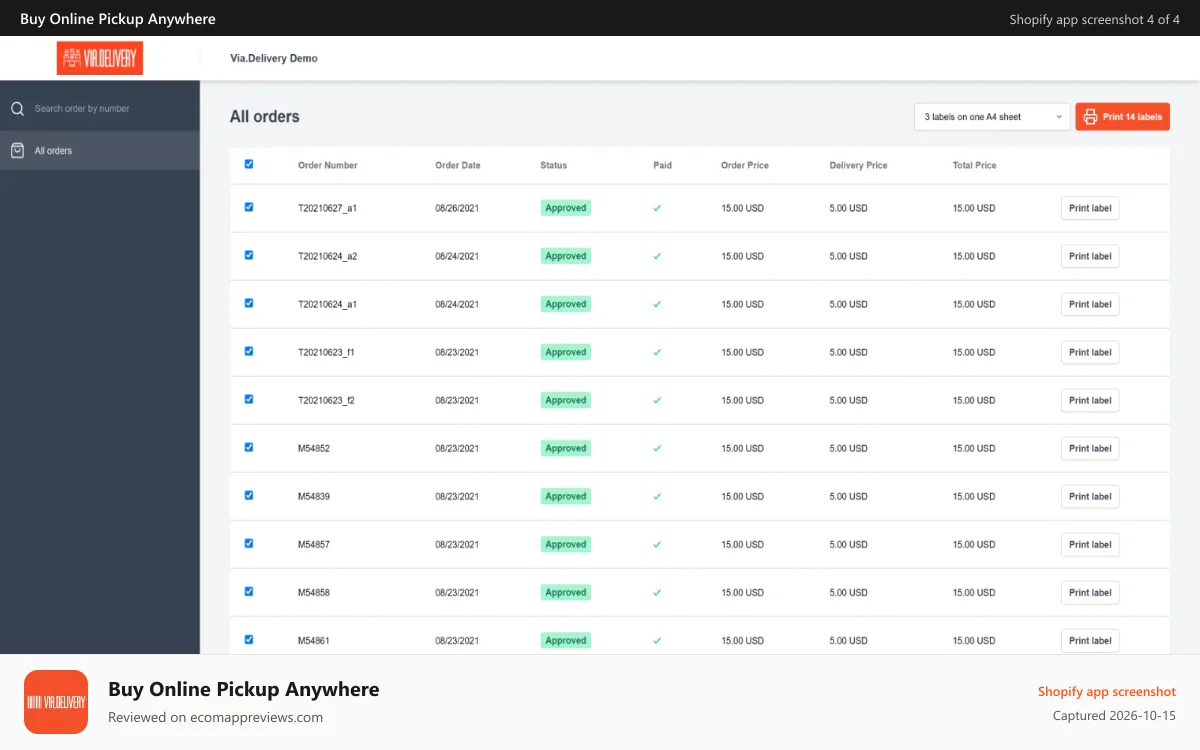Image resolution: width=1200 pixels, height=750 pixels.
Task: Uncheck order M54852 checkbox
Action: point(249,447)
